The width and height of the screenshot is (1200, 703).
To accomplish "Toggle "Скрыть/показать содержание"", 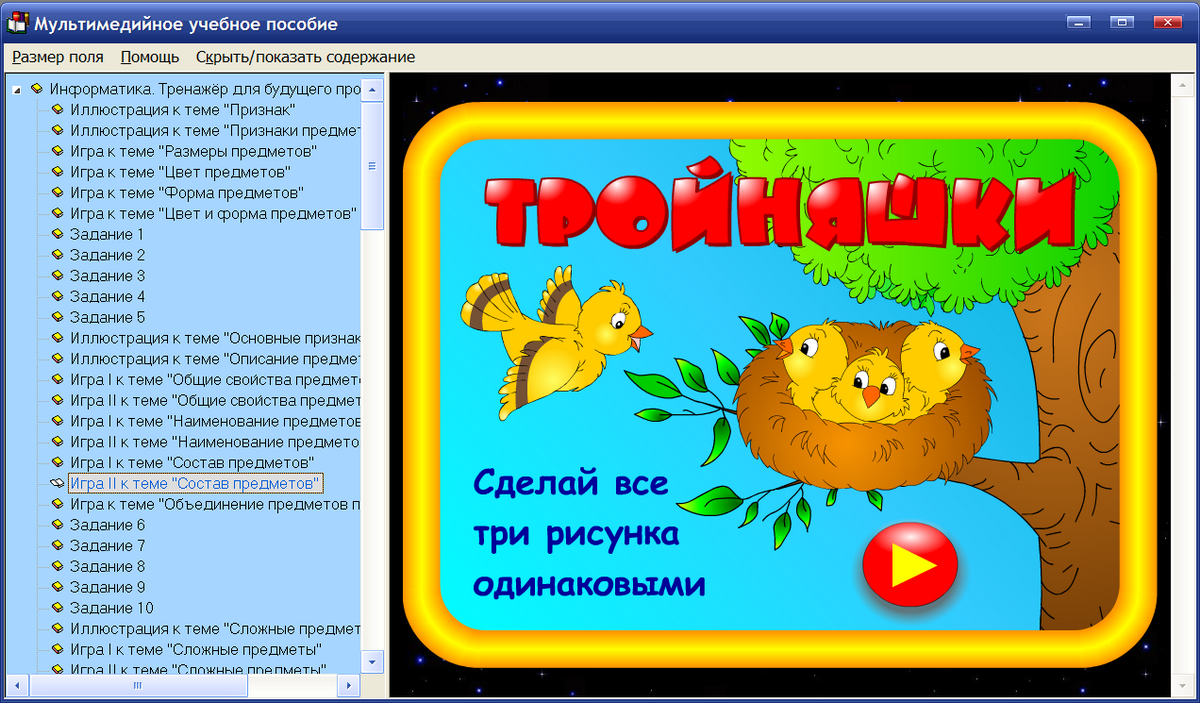I will pyautogui.click(x=307, y=57).
